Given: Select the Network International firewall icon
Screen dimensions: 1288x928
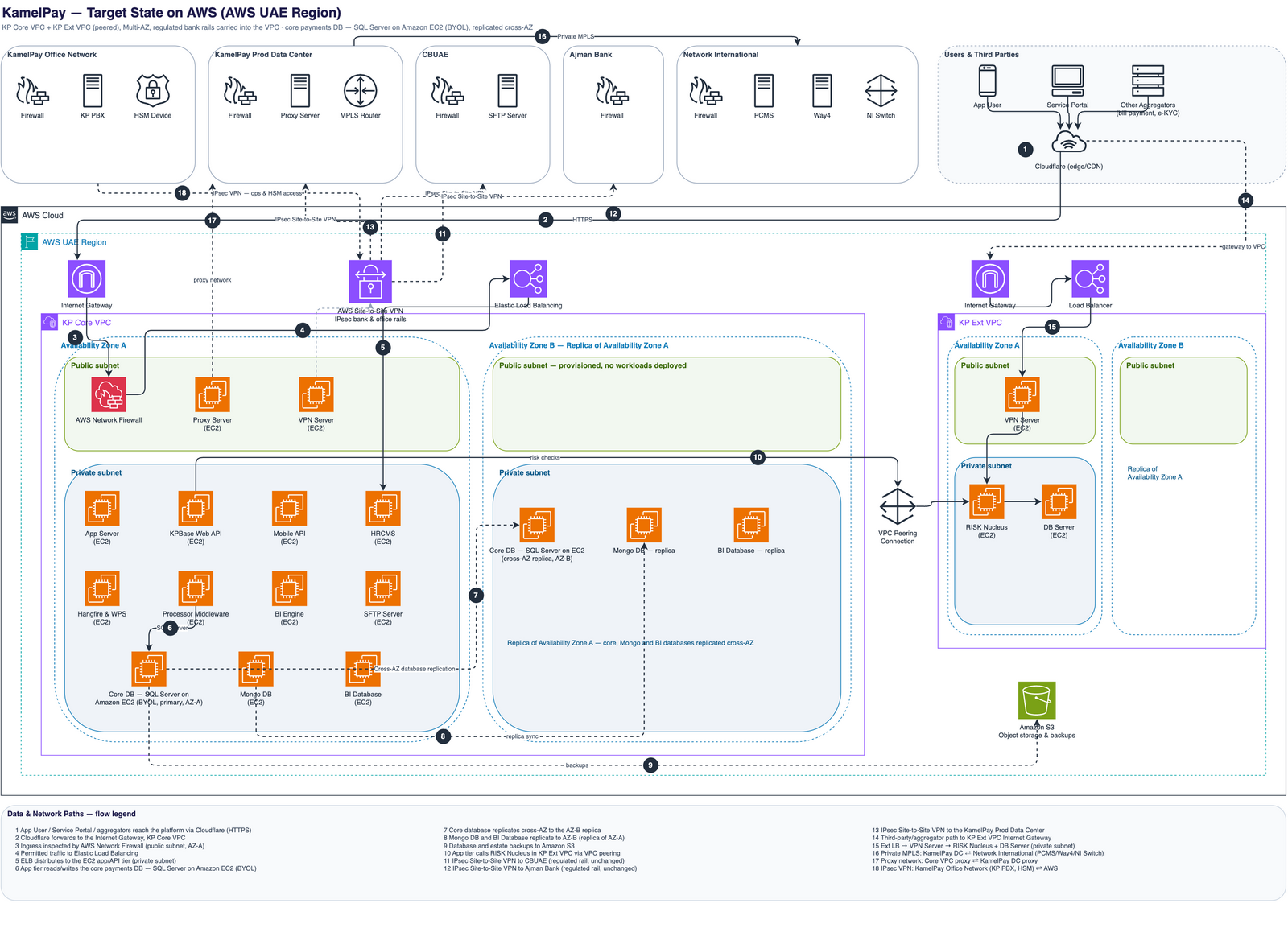Looking at the screenshot, I should [x=706, y=91].
